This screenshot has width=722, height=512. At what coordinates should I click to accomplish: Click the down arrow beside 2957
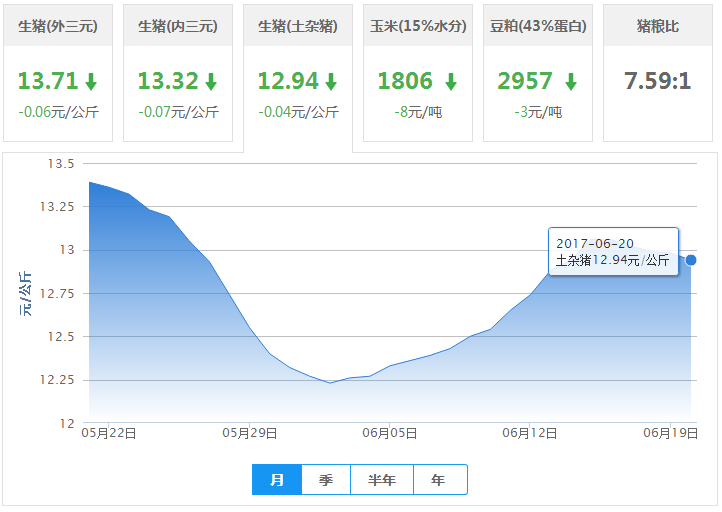pyautogui.click(x=571, y=82)
